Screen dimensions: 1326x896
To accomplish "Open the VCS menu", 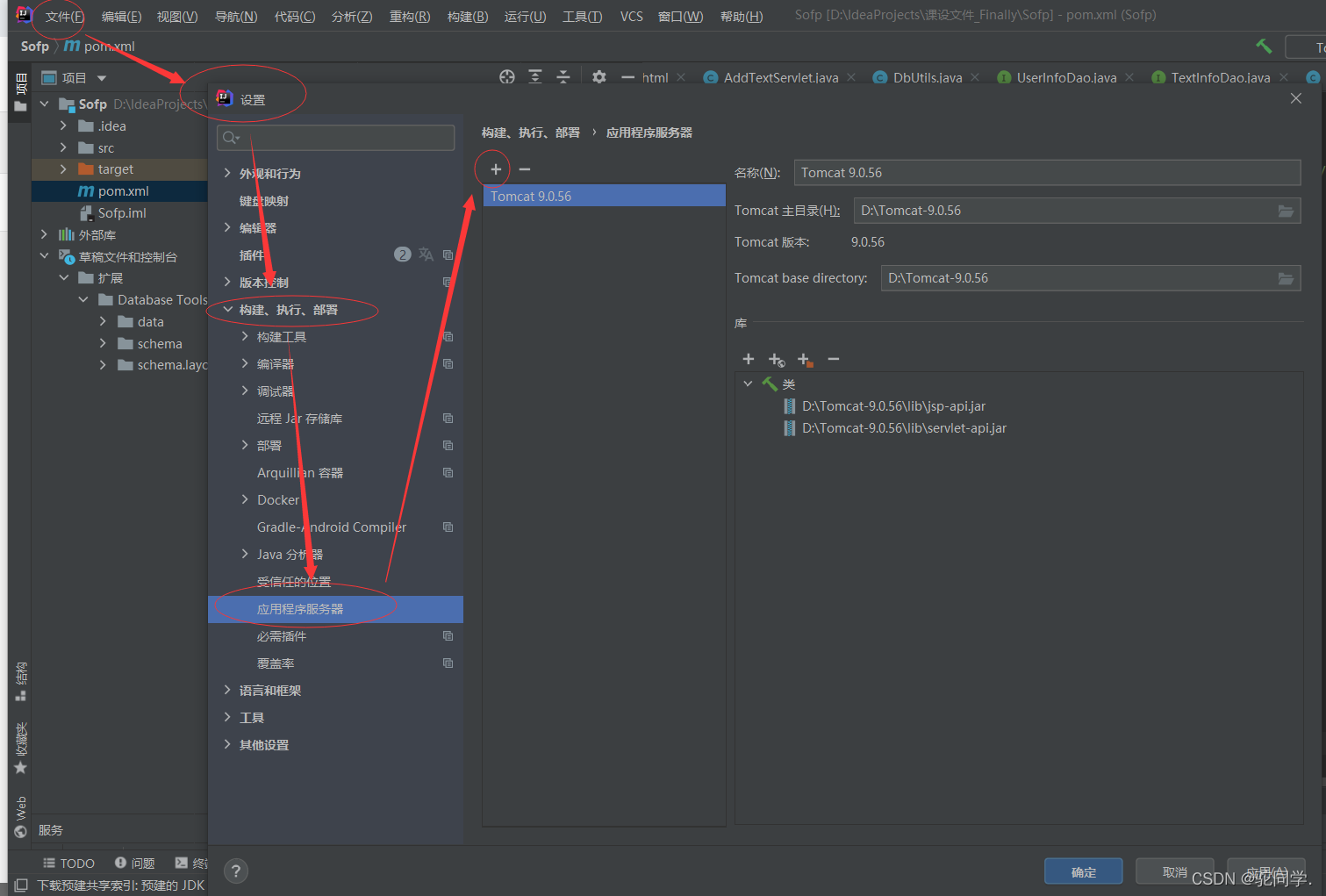I will pyautogui.click(x=632, y=17).
